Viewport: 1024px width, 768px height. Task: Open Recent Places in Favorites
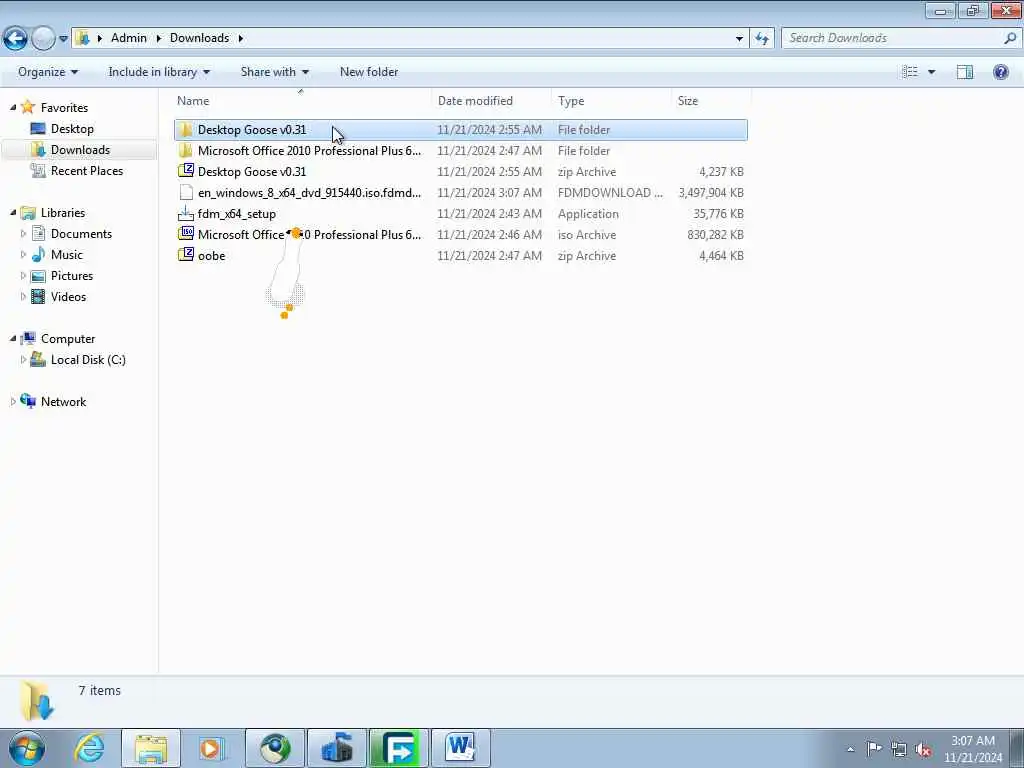pyautogui.click(x=86, y=170)
